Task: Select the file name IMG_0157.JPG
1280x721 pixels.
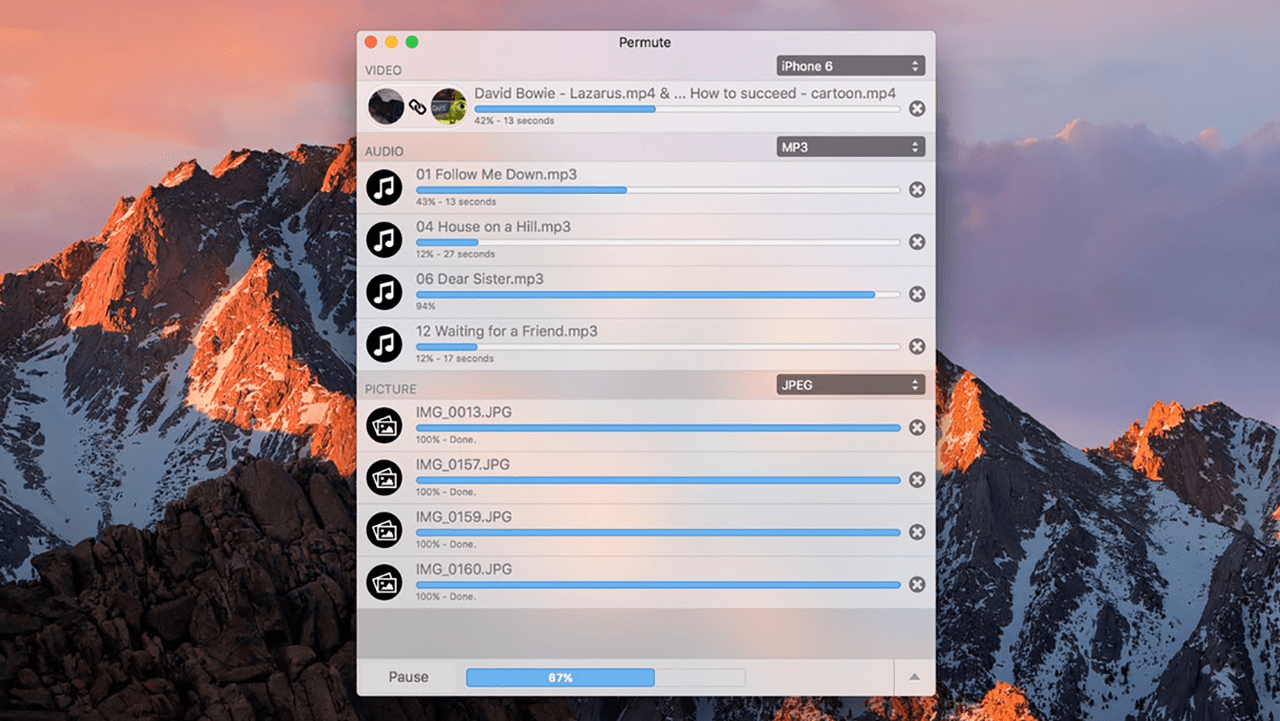Action: pos(463,465)
